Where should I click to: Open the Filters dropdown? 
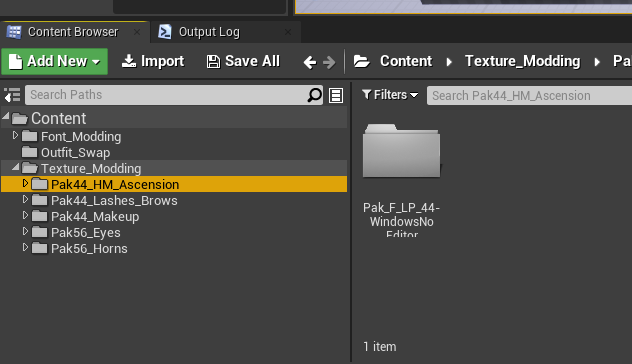click(390, 95)
